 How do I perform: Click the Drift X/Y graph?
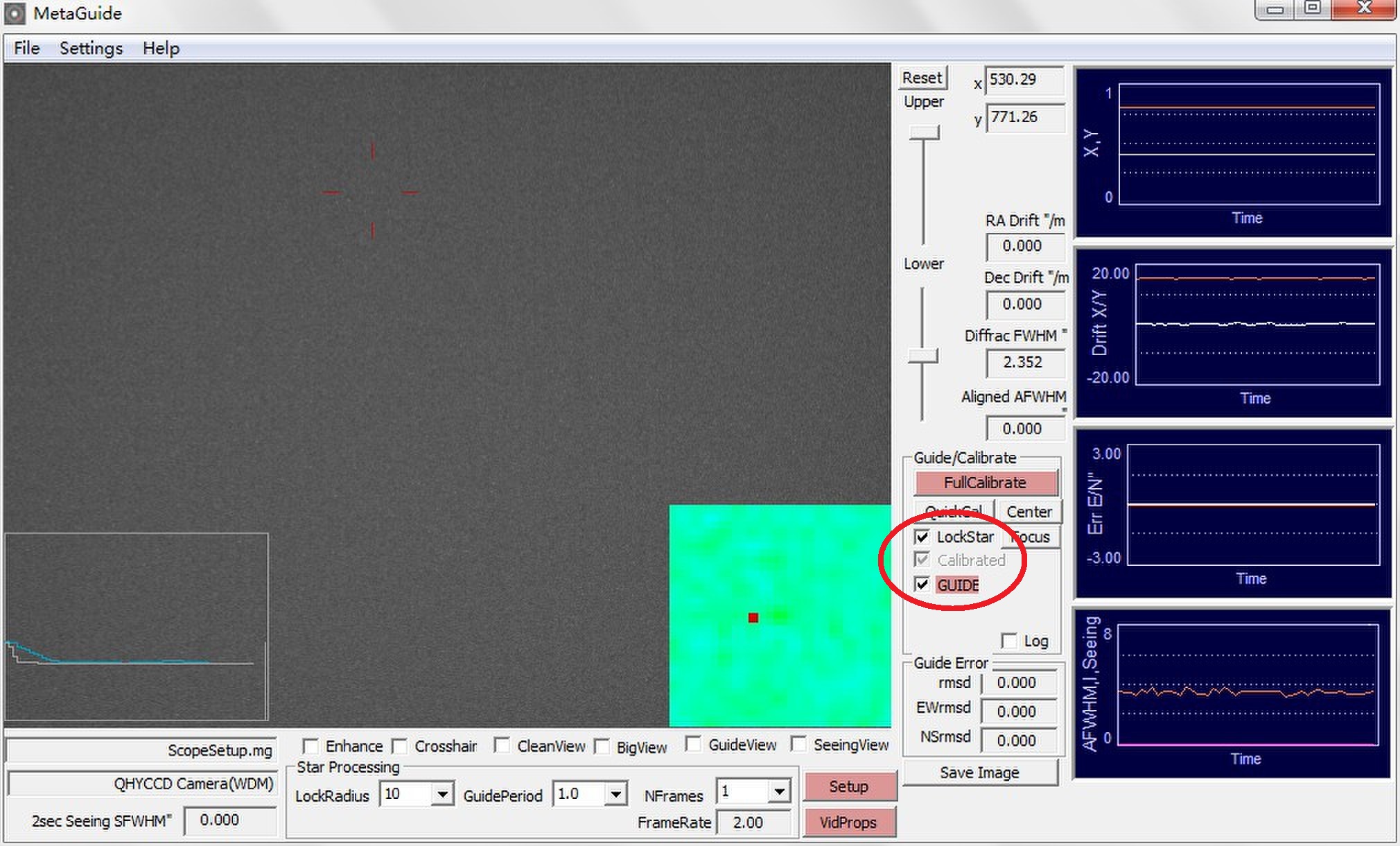pyautogui.click(x=1233, y=333)
